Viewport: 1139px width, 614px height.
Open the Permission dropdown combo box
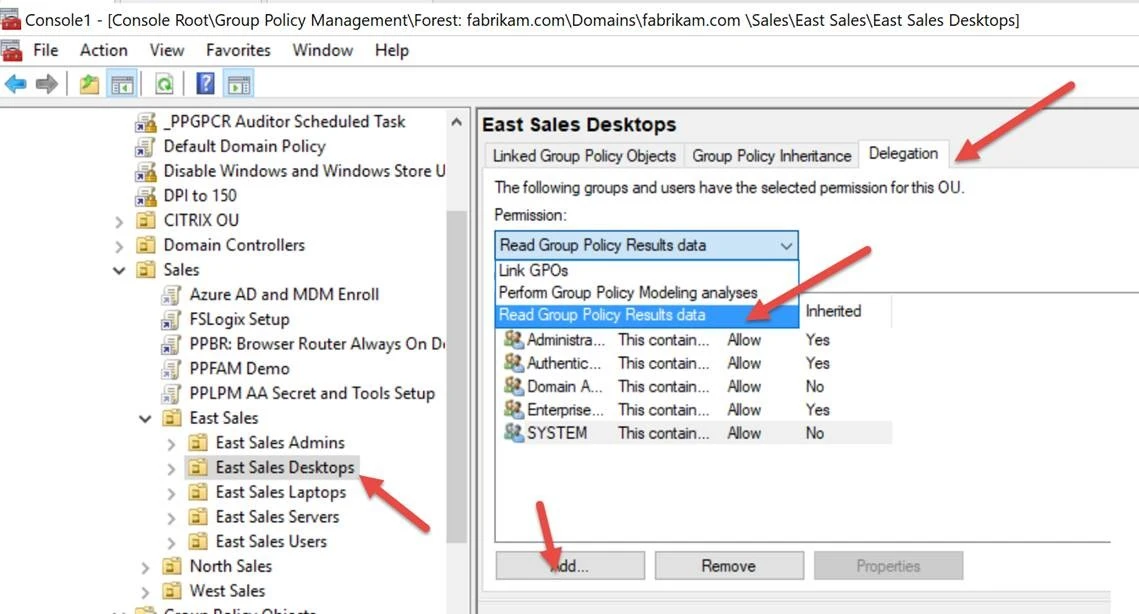tap(646, 245)
